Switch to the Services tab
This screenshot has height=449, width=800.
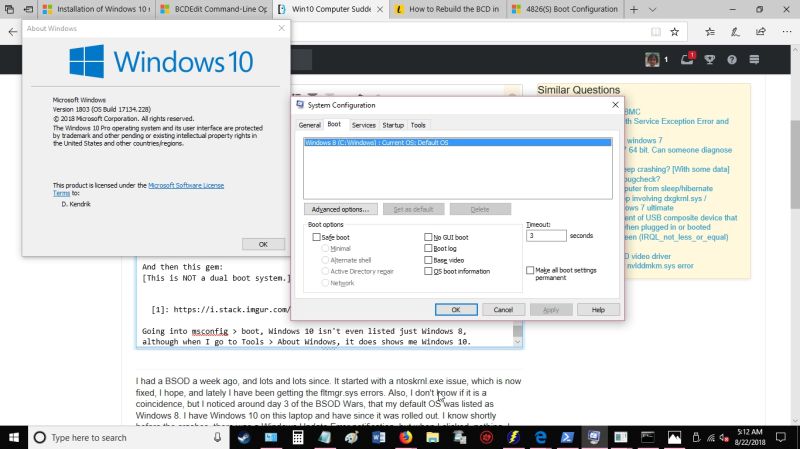[363, 125]
